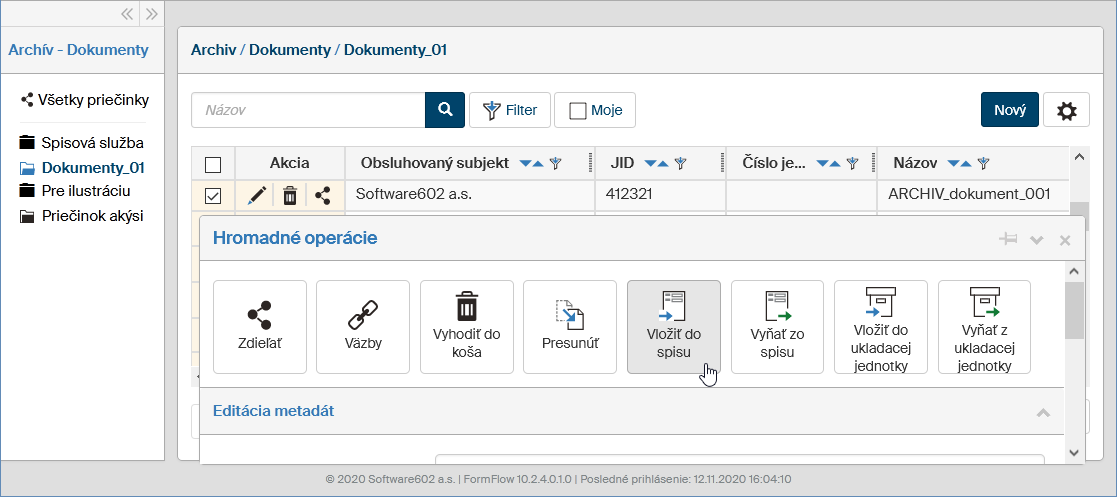Click the pencil edit icon in Akcia column

(x=257, y=196)
